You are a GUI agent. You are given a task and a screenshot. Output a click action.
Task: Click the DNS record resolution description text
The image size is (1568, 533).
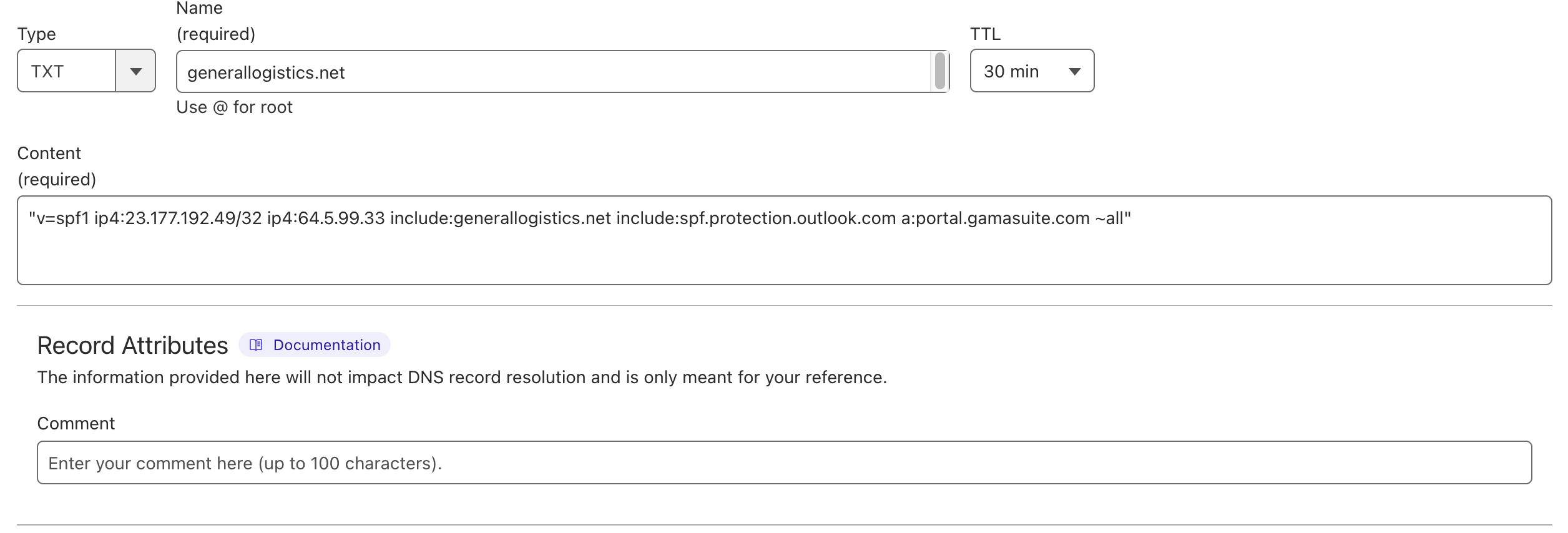coord(462,377)
